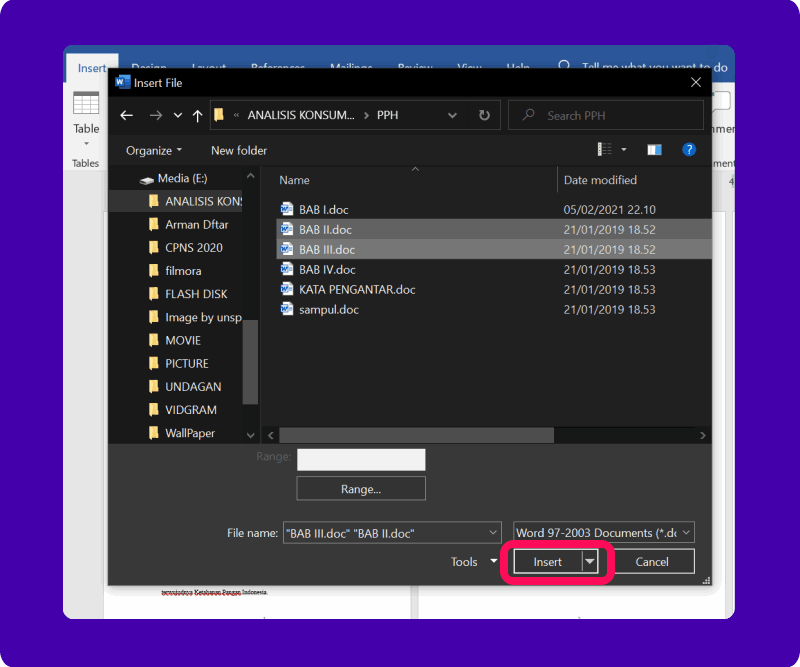Click the Refresh folder icon

[x=484, y=115]
